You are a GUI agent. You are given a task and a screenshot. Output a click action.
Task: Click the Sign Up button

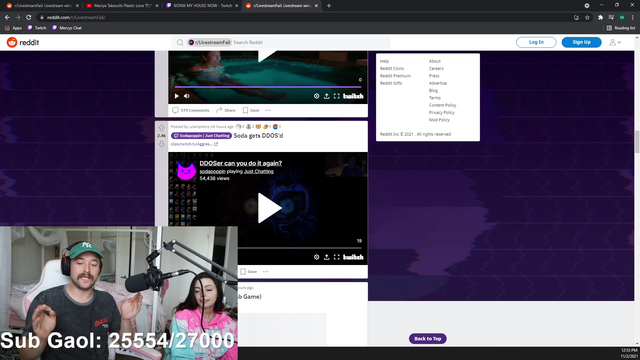[x=581, y=42]
